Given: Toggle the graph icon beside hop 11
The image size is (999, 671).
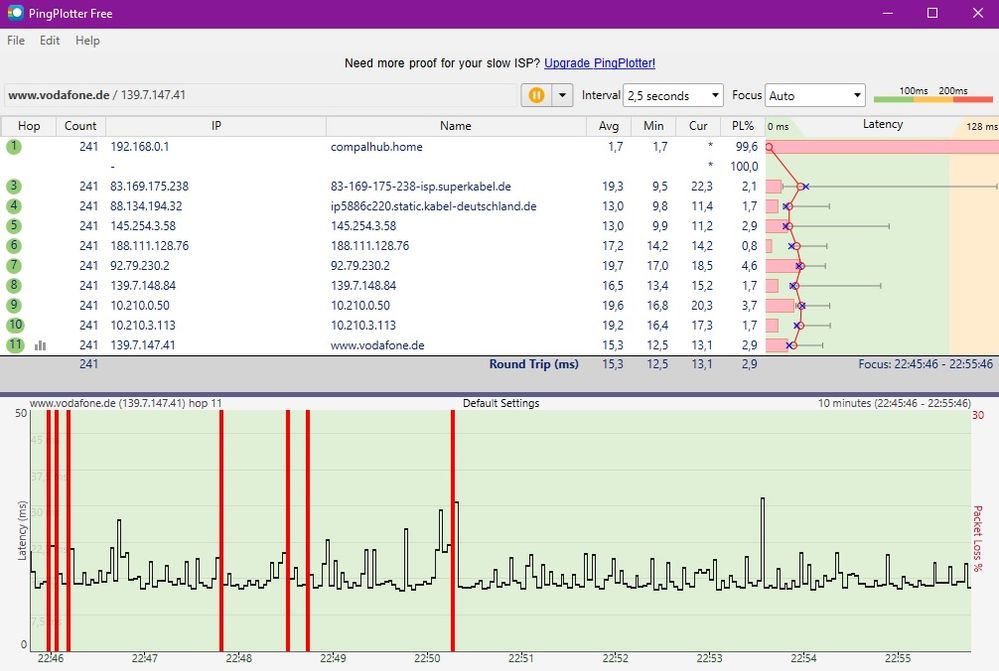Looking at the screenshot, I should [40, 345].
